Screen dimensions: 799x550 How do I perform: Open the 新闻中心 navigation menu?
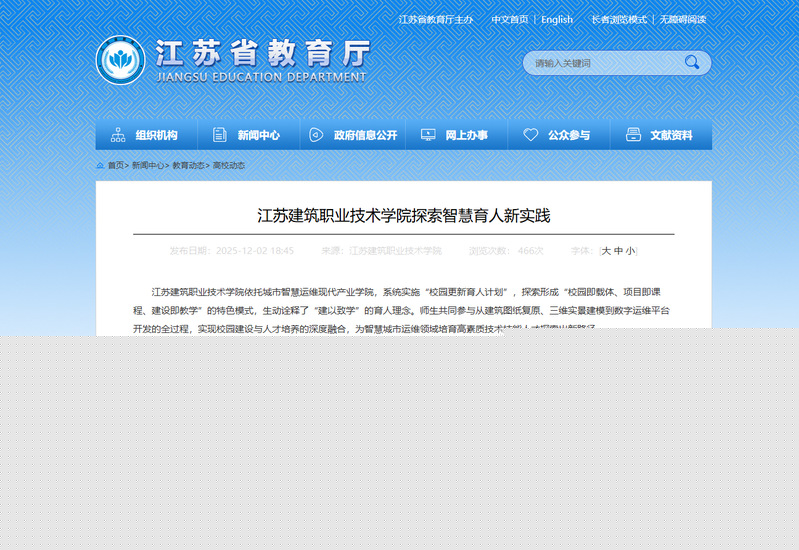pyautogui.click(x=258, y=135)
